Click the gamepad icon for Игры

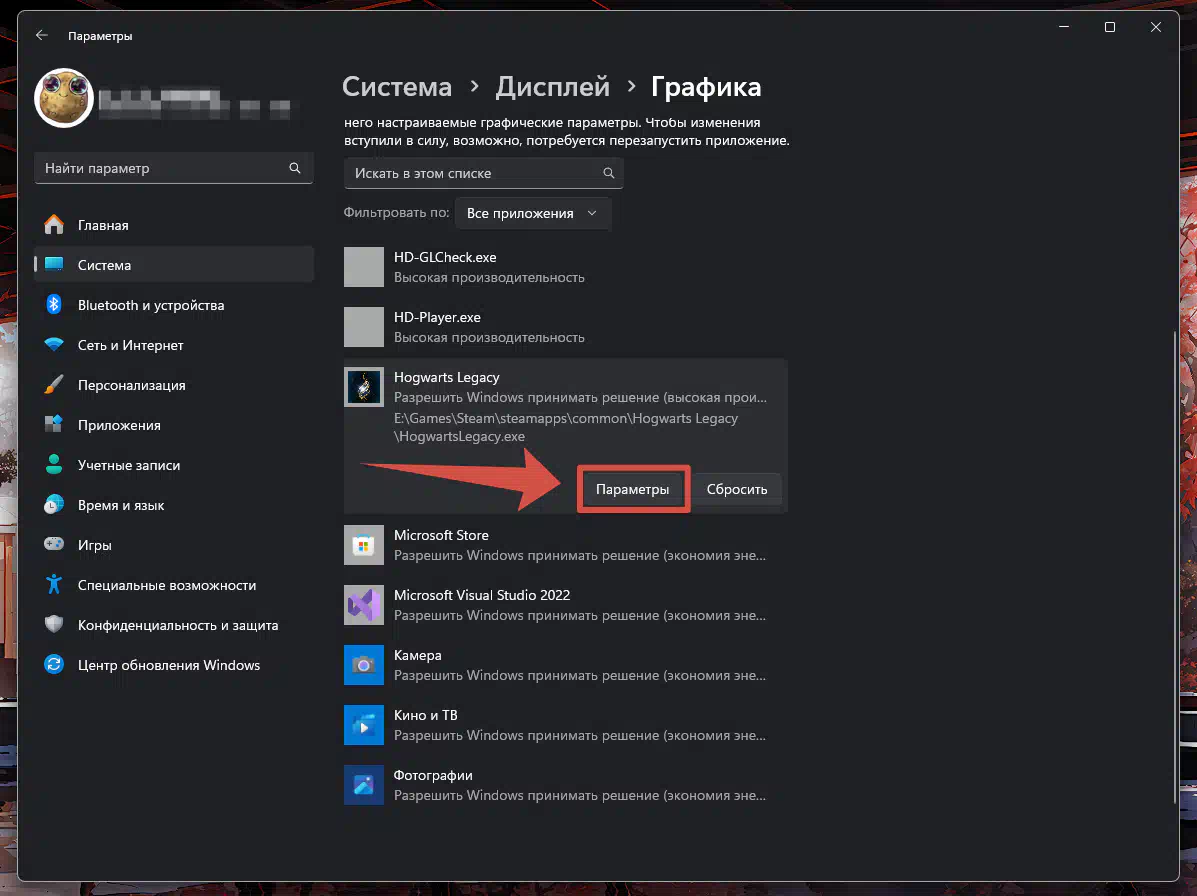(54, 544)
